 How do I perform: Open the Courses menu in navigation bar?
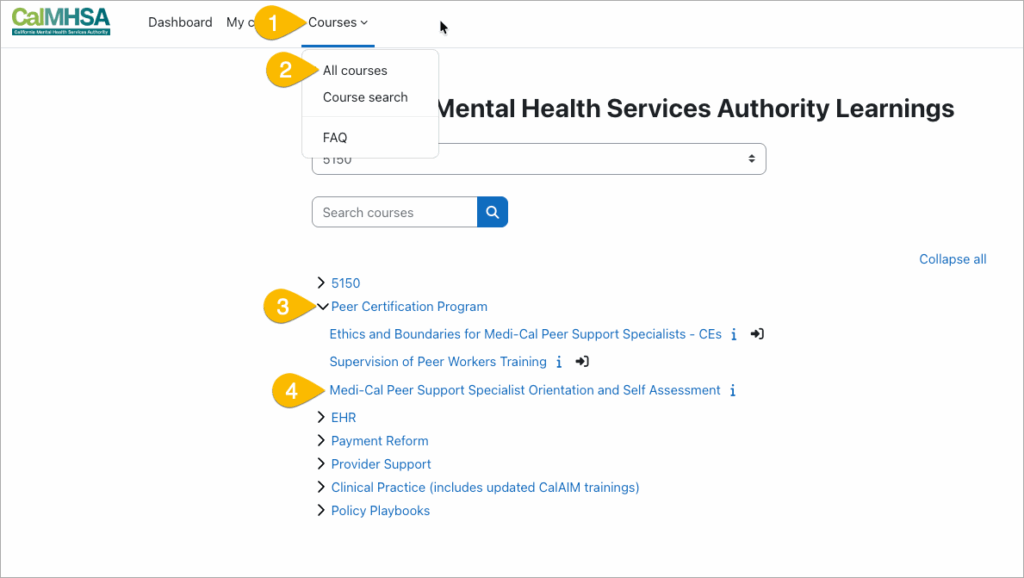(338, 22)
